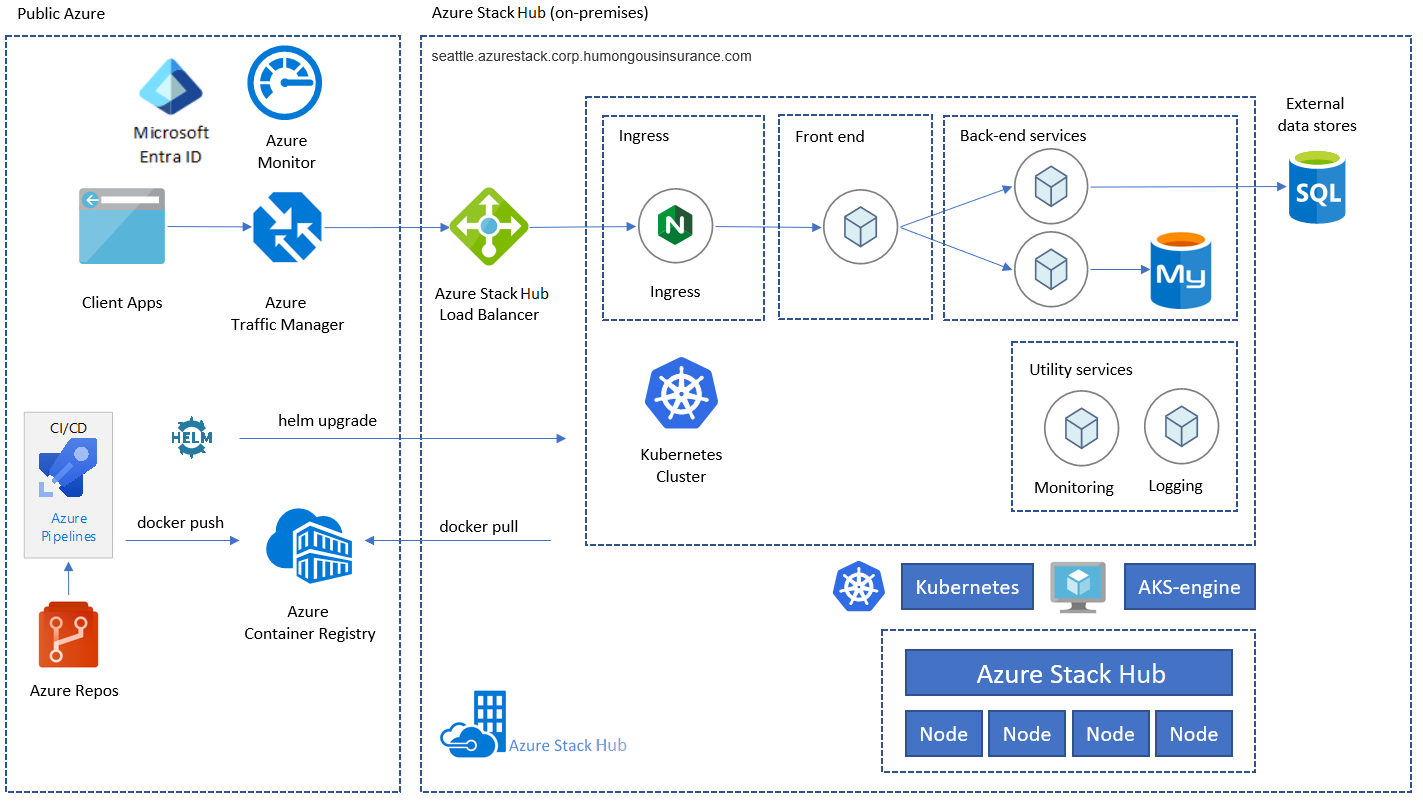This screenshot has height=803, width=1423.
Task: Select the Helm logo icon
Action: click(192, 438)
